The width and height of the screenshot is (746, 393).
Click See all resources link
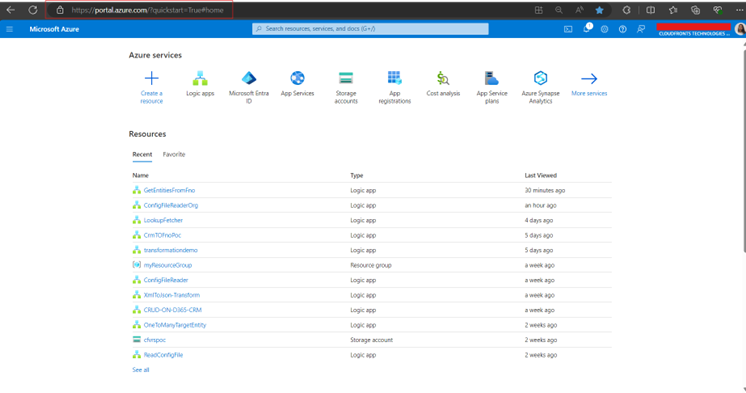140,370
